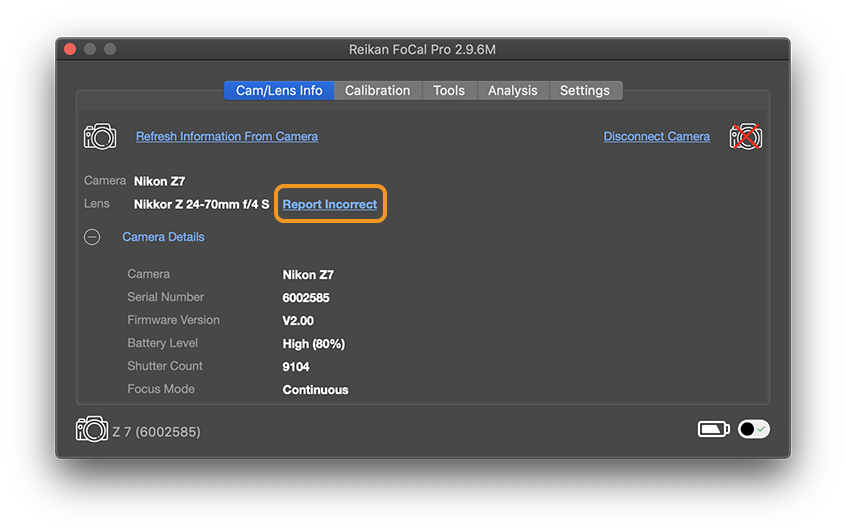Click the Firmware Version label
Viewport: 846px width, 532px height.
[x=174, y=320]
